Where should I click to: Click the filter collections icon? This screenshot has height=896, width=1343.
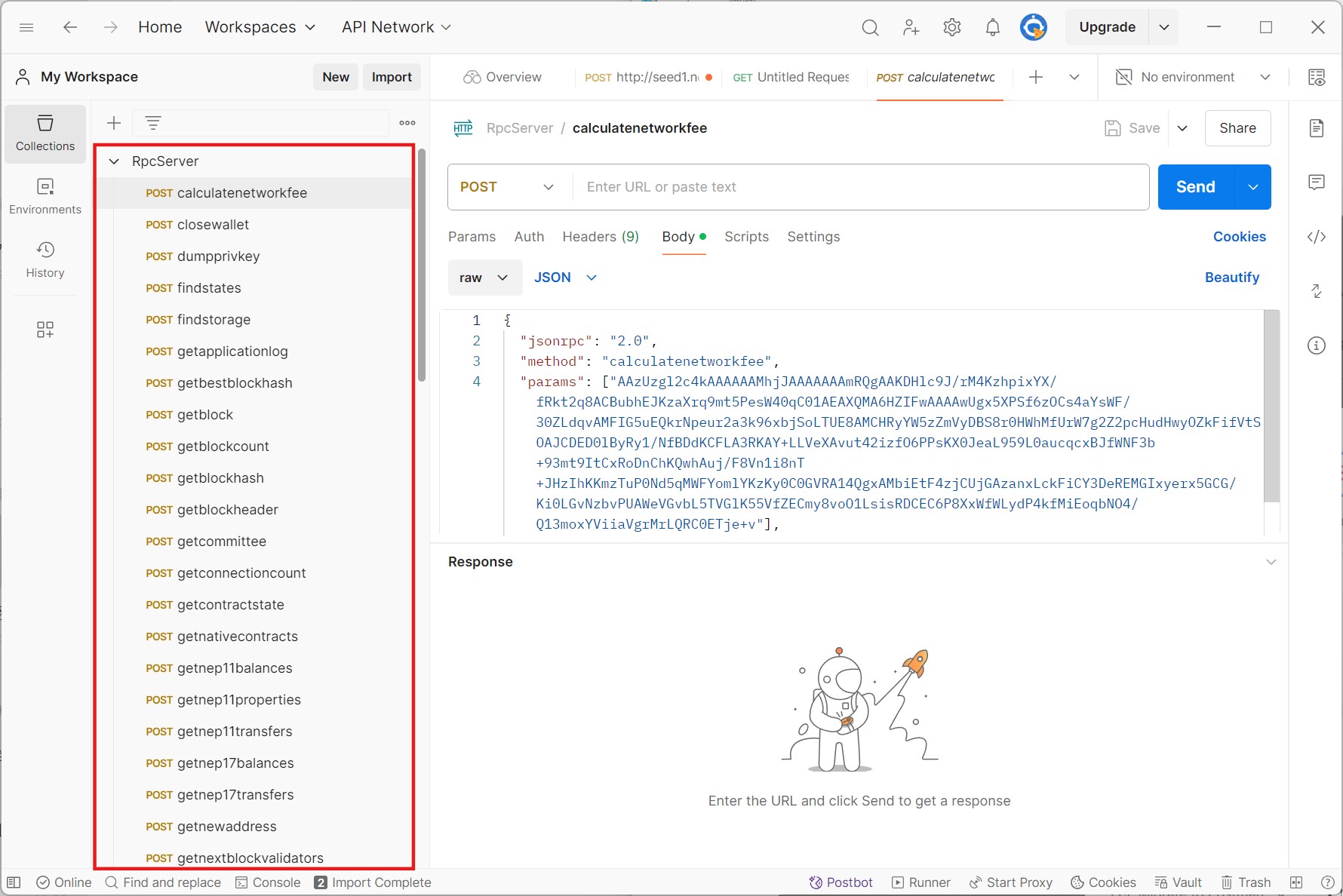[153, 123]
